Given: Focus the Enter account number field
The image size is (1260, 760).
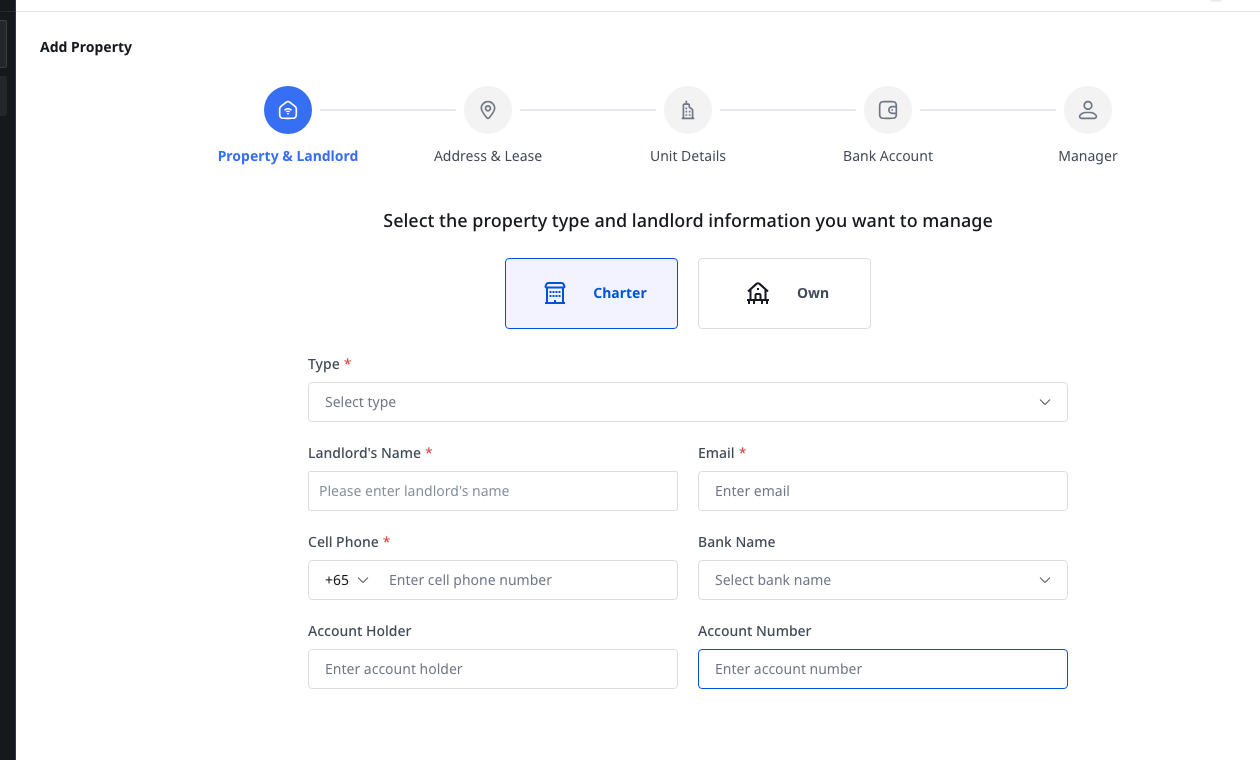Looking at the screenshot, I should coord(883,669).
